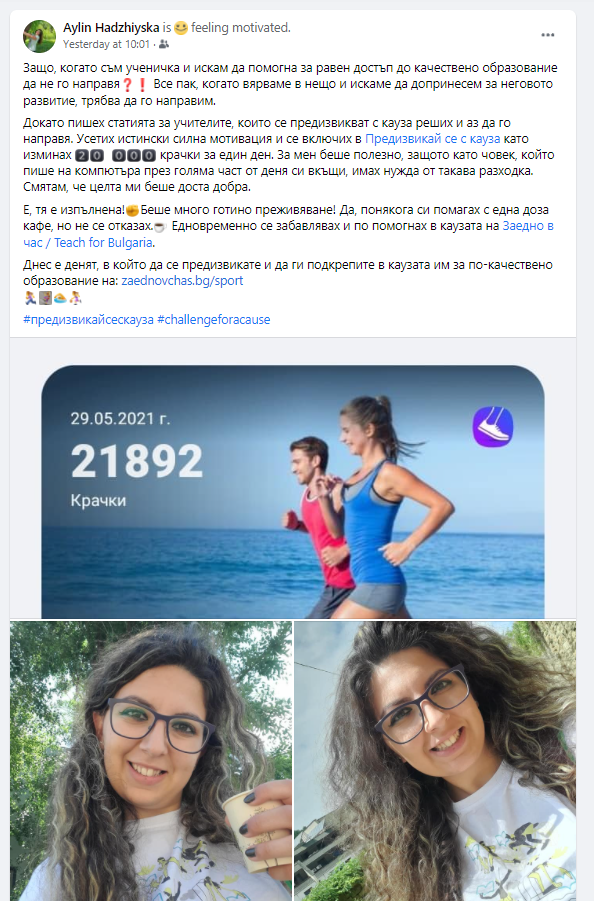Click the red question mark emoji
Viewport: 594px width, 907px height.
pyautogui.click(x=128, y=84)
